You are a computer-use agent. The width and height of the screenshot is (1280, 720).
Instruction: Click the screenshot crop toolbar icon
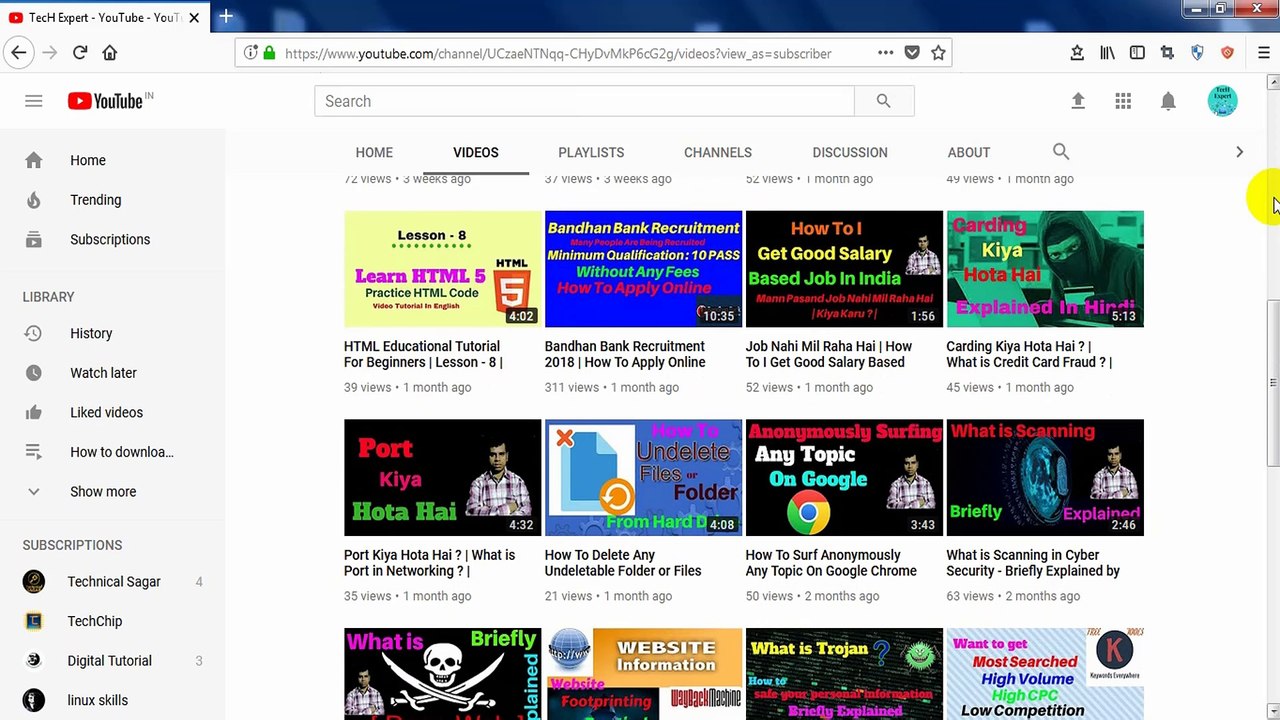coord(1167,53)
